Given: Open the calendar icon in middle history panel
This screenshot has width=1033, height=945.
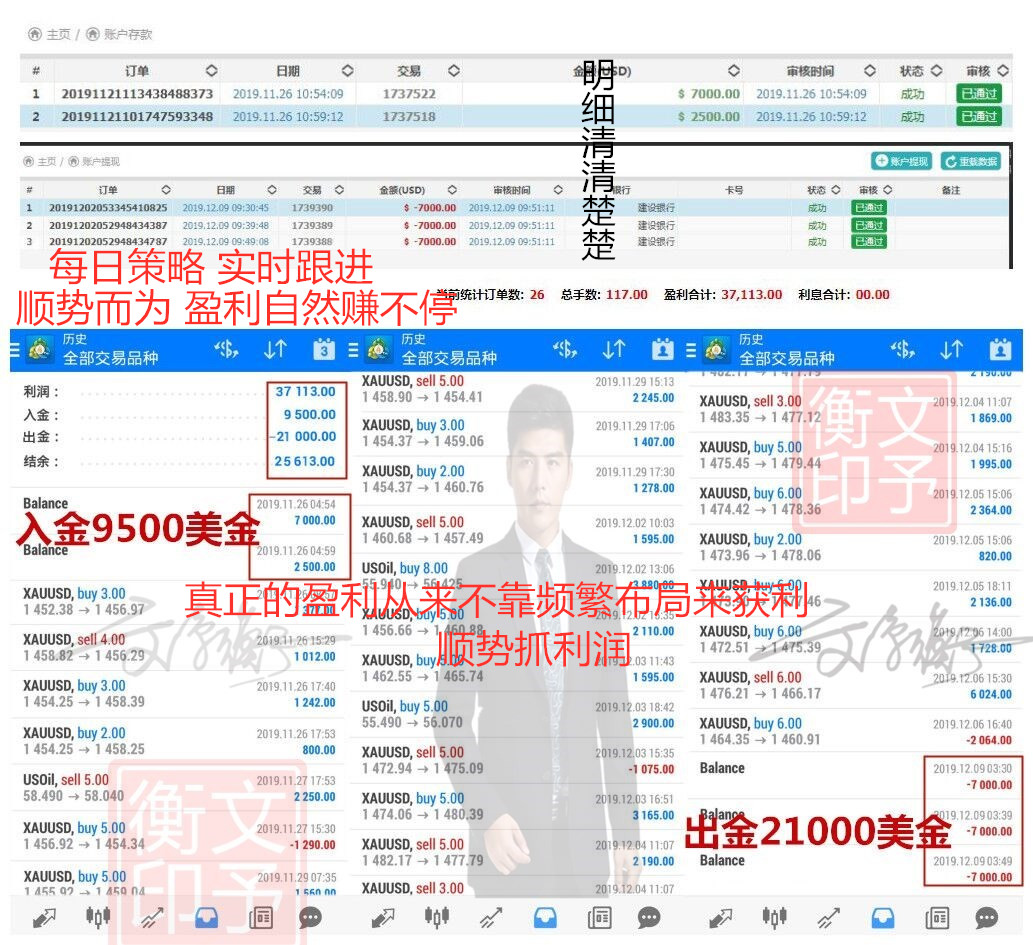Looking at the screenshot, I should point(662,349).
